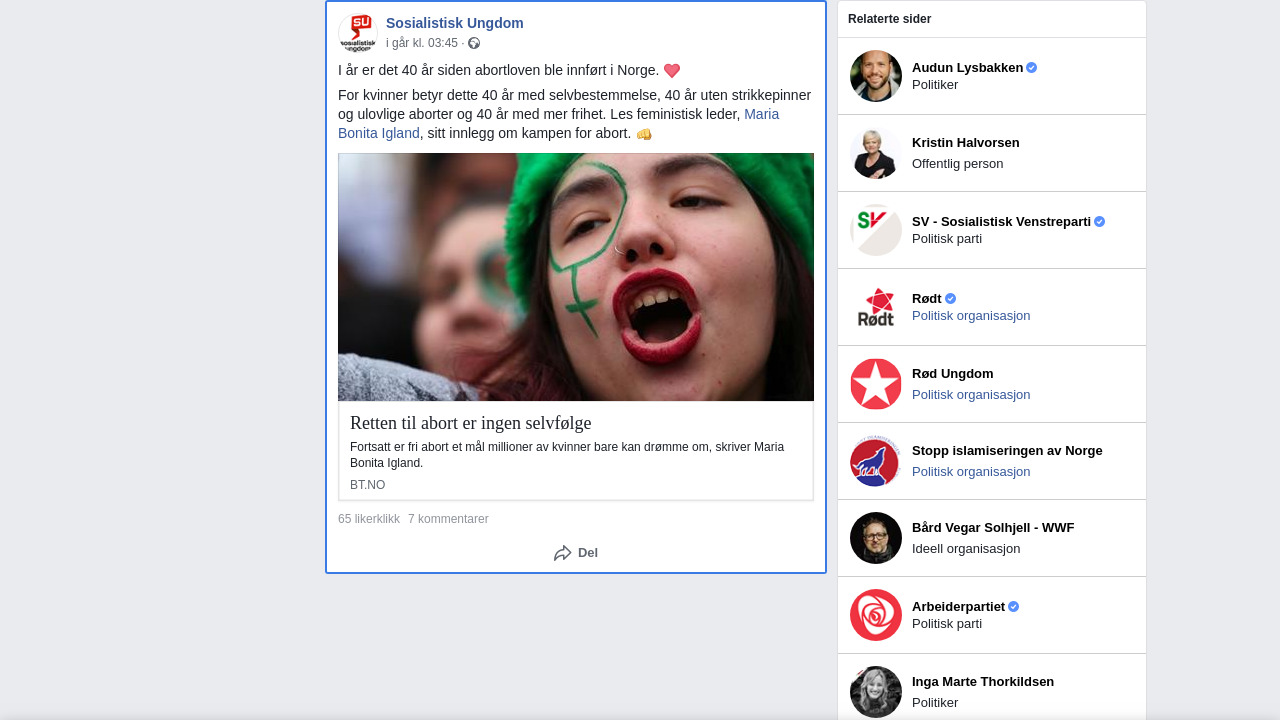This screenshot has width=1280, height=720.
Task: Click first line about abortloven 40 år
Action: 499,70
